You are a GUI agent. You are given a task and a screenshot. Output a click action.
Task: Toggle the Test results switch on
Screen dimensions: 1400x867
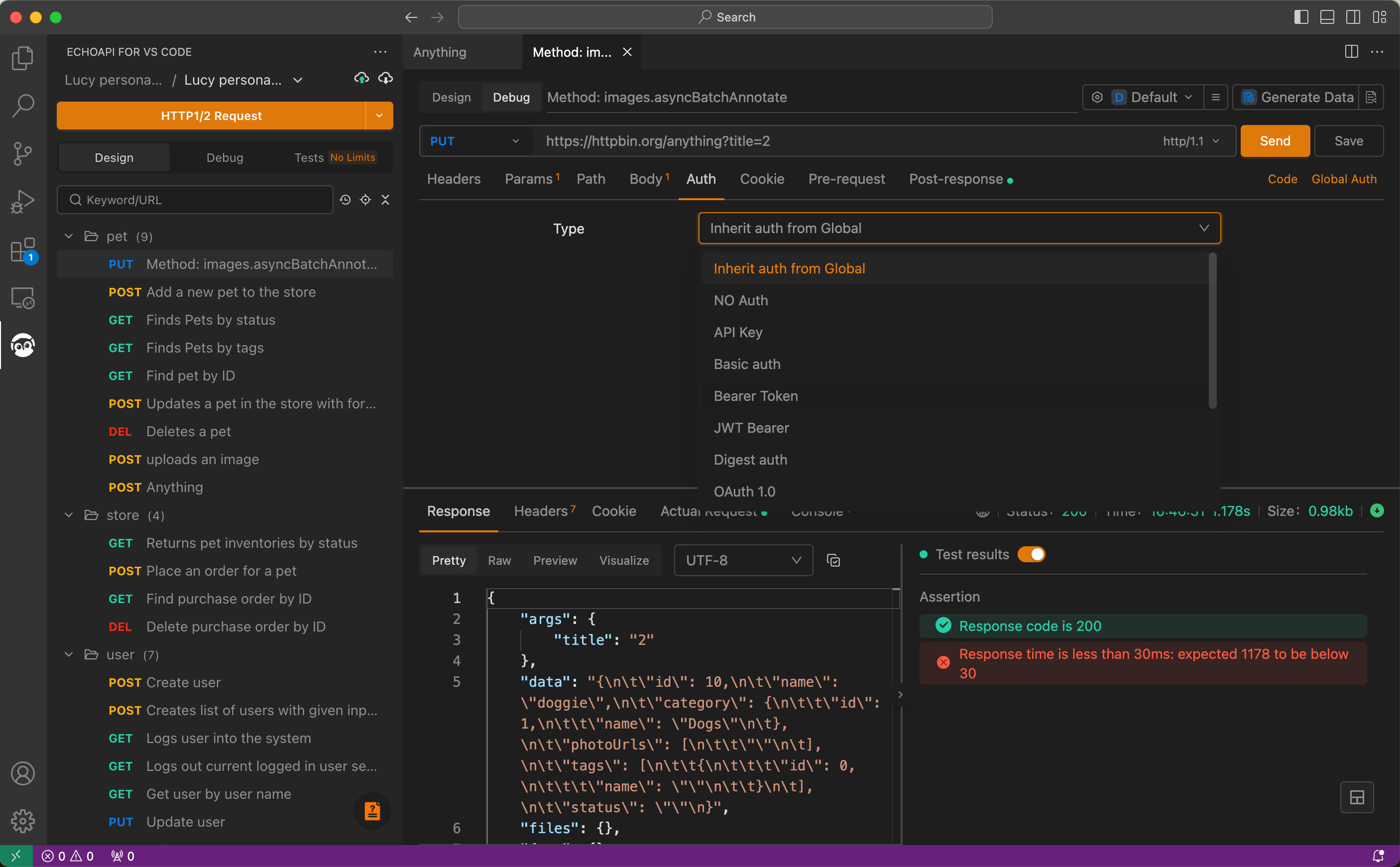coord(1033,554)
